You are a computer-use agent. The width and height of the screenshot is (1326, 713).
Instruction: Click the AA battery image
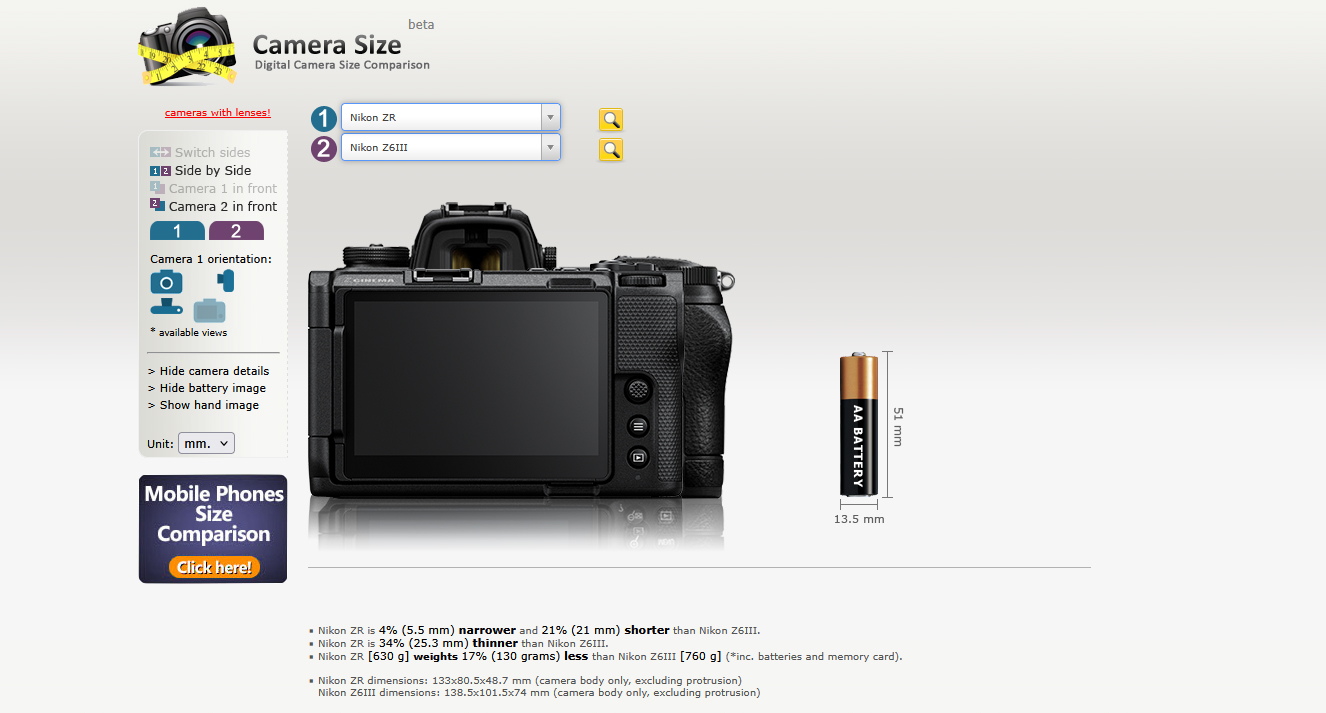pyautogui.click(x=858, y=424)
